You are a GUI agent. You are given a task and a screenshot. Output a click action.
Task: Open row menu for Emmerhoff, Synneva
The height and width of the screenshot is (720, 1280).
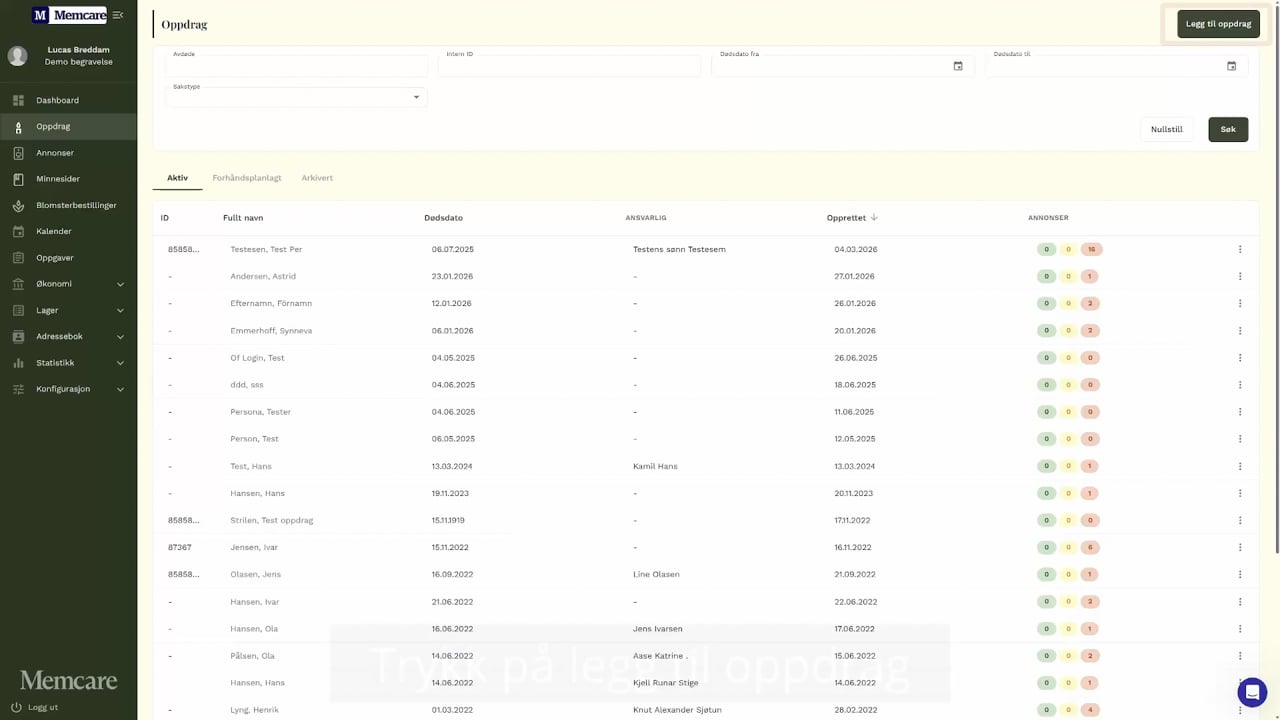[x=1240, y=330]
